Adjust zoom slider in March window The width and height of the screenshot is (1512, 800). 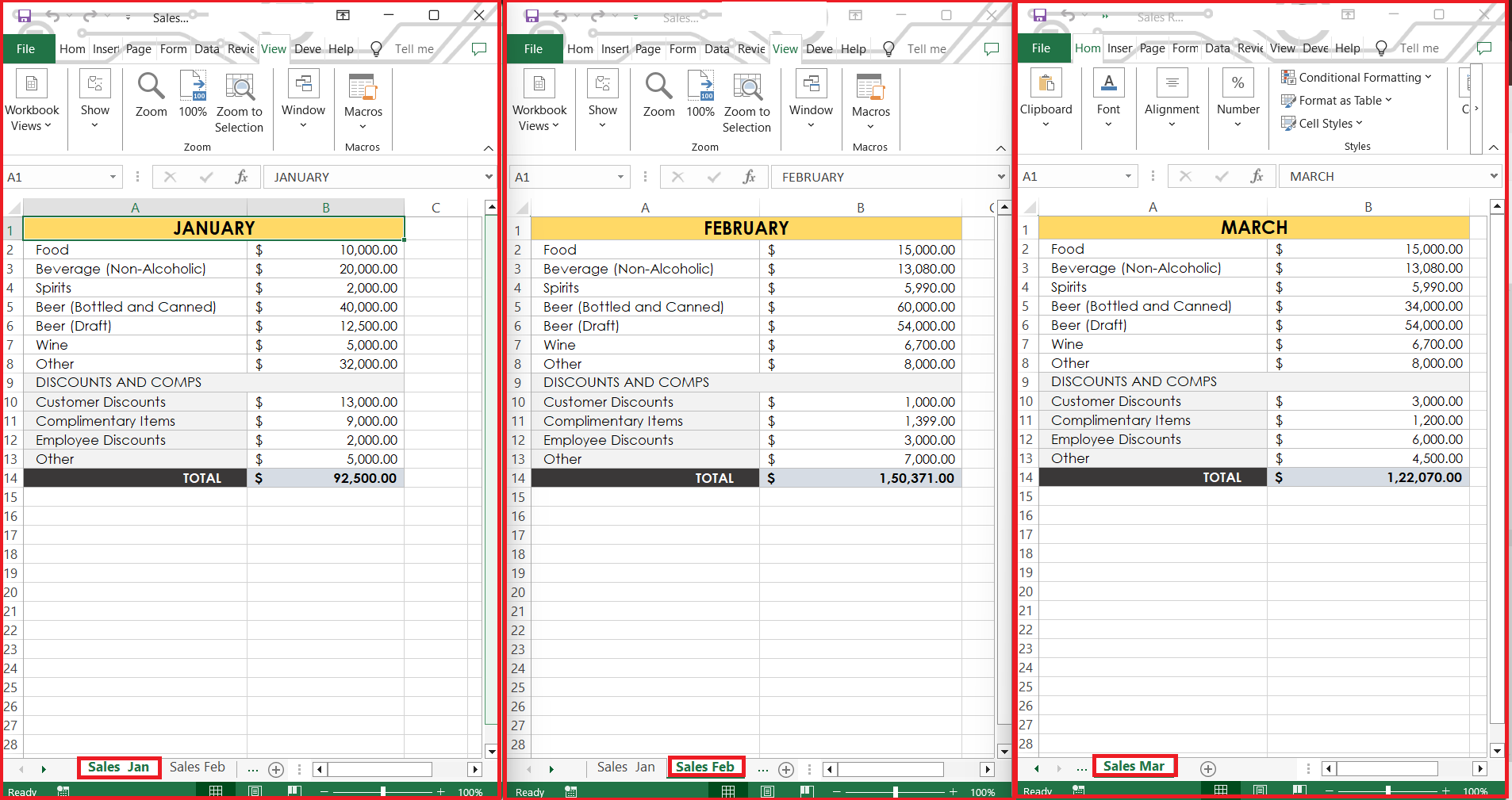pyautogui.click(x=1388, y=790)
